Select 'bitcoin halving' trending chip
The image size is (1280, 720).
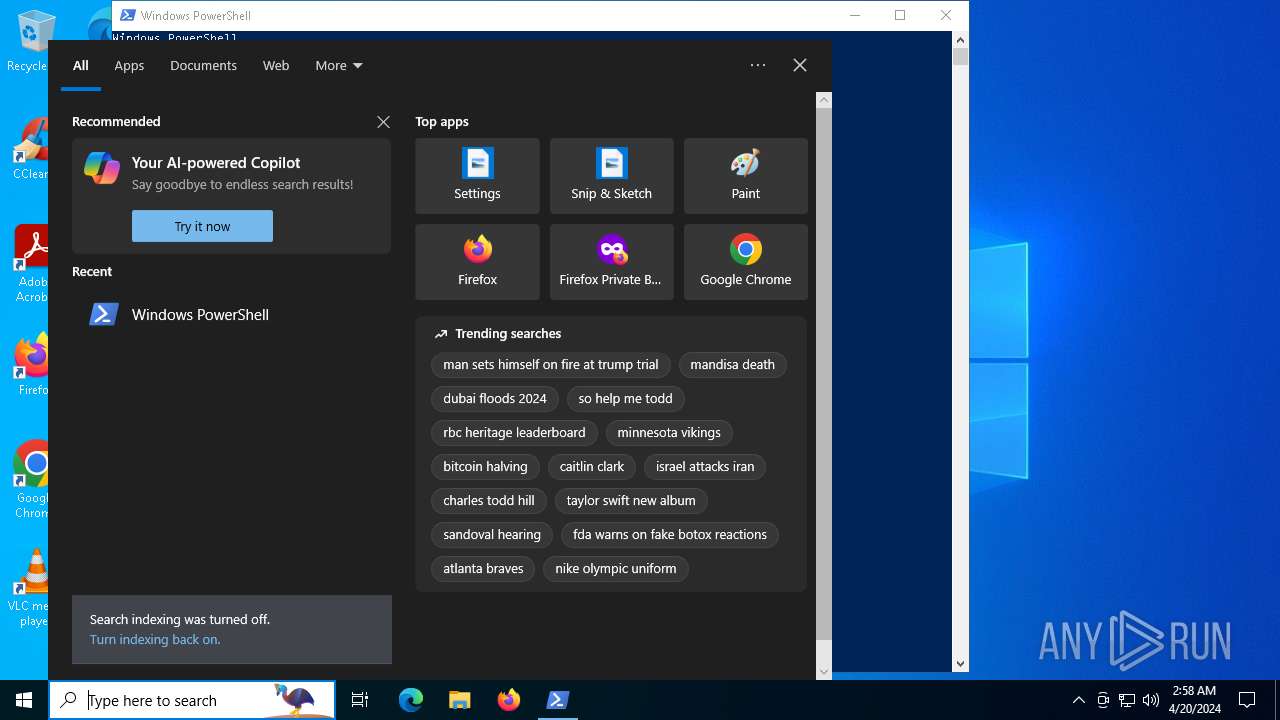485,467
